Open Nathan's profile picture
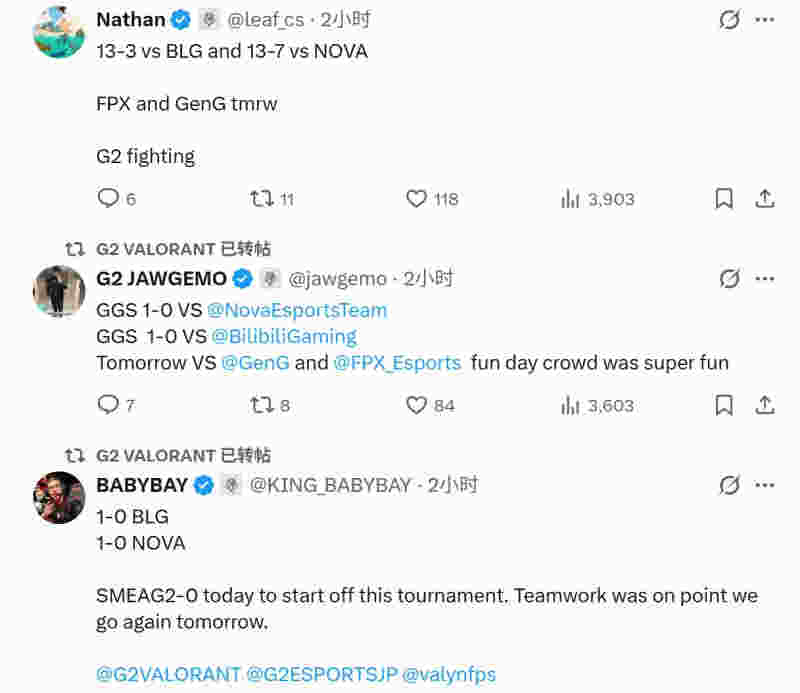800x693 pixels. (x=59, y=32)
